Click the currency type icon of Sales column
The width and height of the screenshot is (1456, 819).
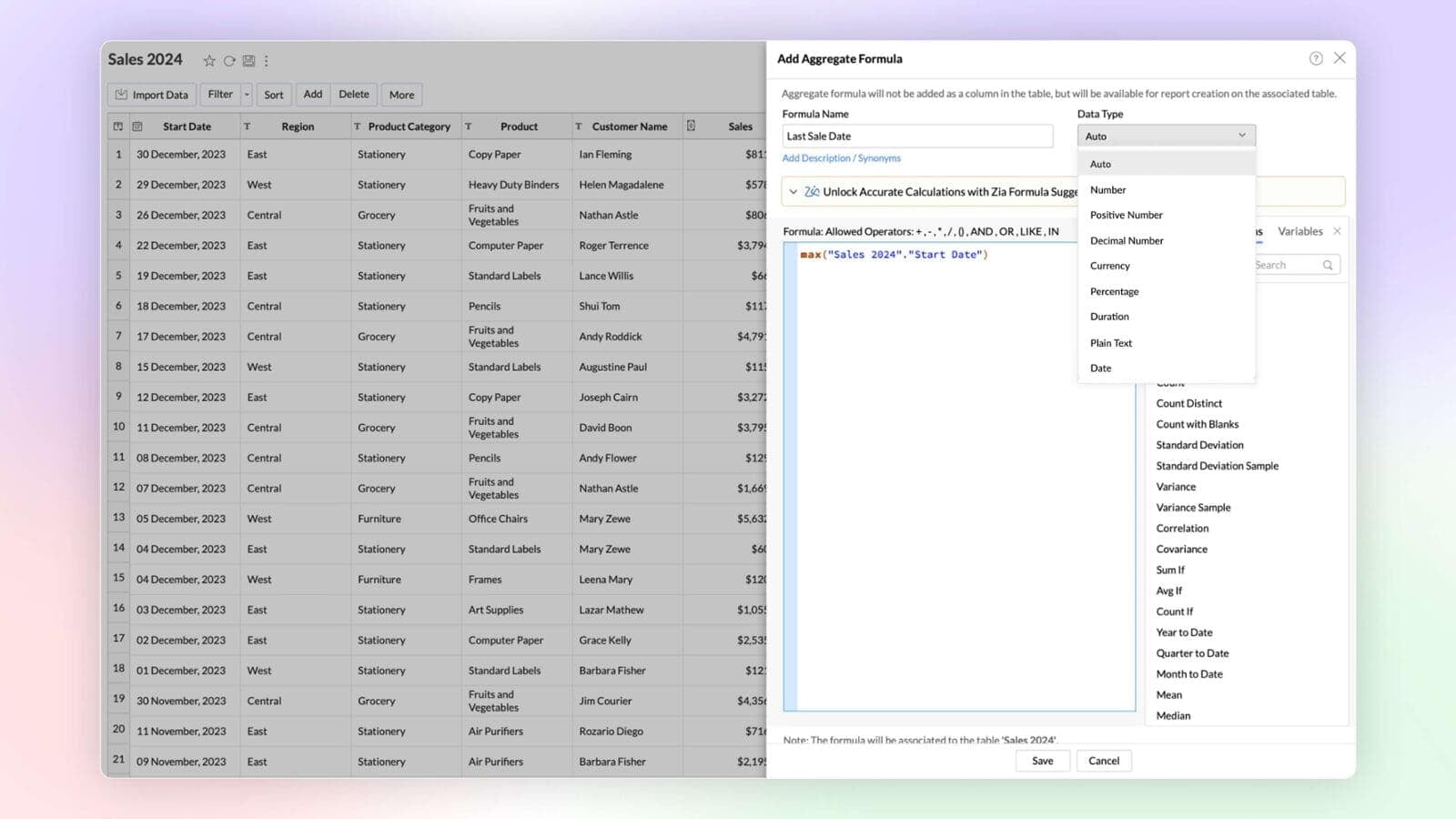[x=691, y=126]
